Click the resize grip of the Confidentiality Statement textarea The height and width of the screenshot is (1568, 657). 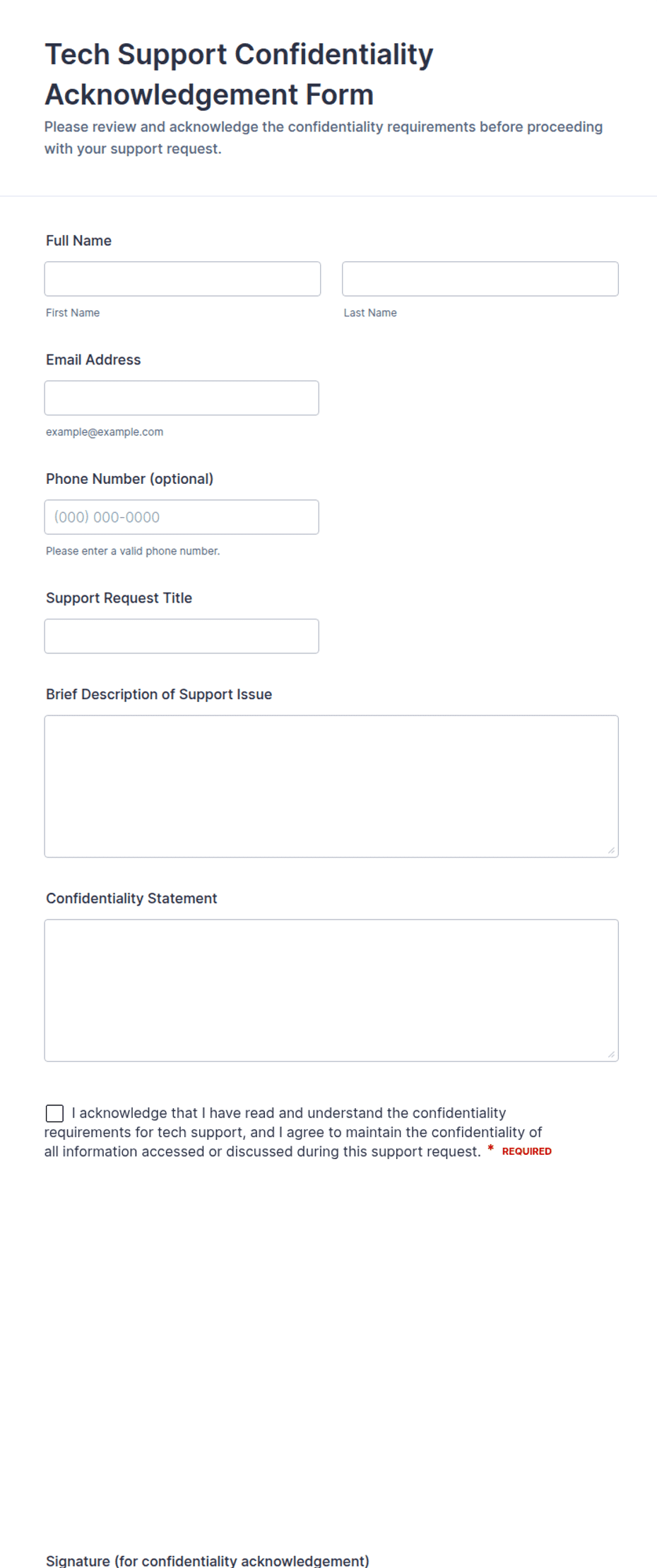tap(612, 1055)
